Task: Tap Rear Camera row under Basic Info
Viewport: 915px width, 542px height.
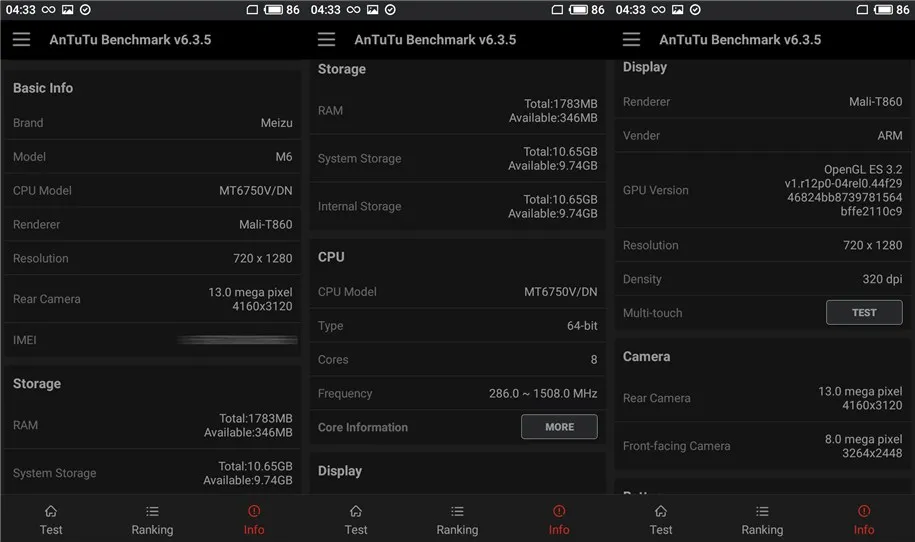Action: tap(152, 299)
